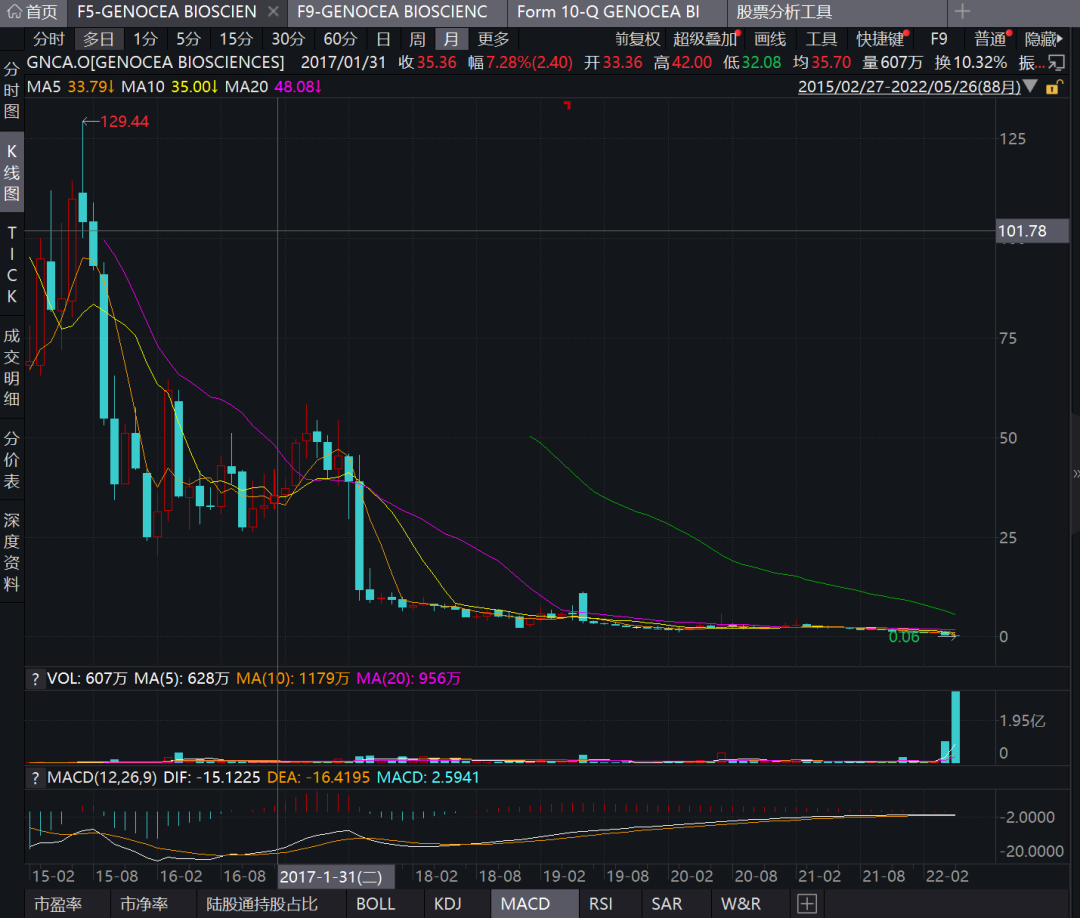Switch to F9-GENOCEA BIOSCIENC tab
Image resolution: width=1080 pixels, height=918 pixels.
(393, 12)
